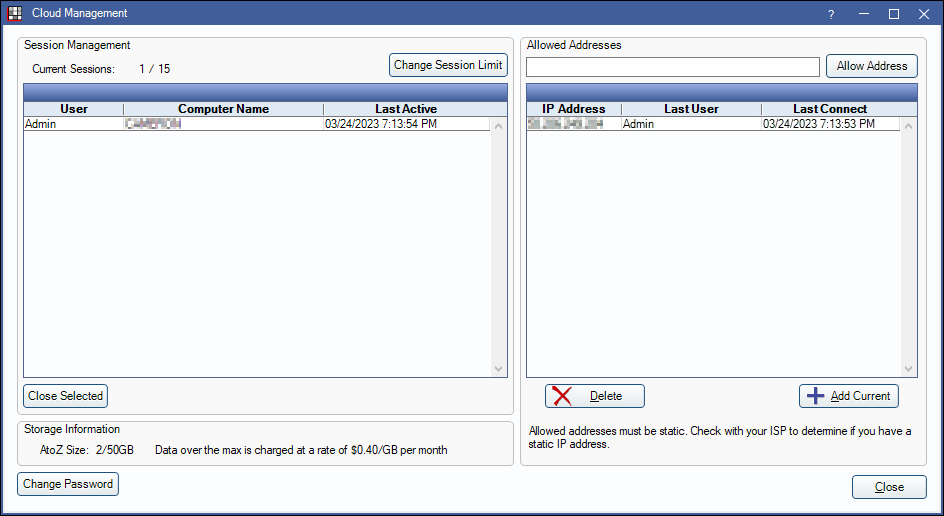This screenshot has width=944, height=516.
Task: Open the help question mark in title bar
Action: pyautogui.click(x=830, y=14)
